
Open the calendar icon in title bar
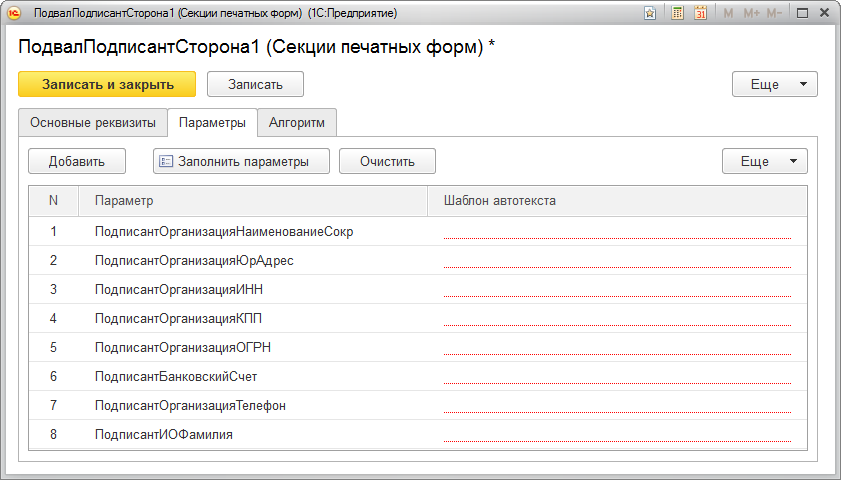(x=701, y=14)
